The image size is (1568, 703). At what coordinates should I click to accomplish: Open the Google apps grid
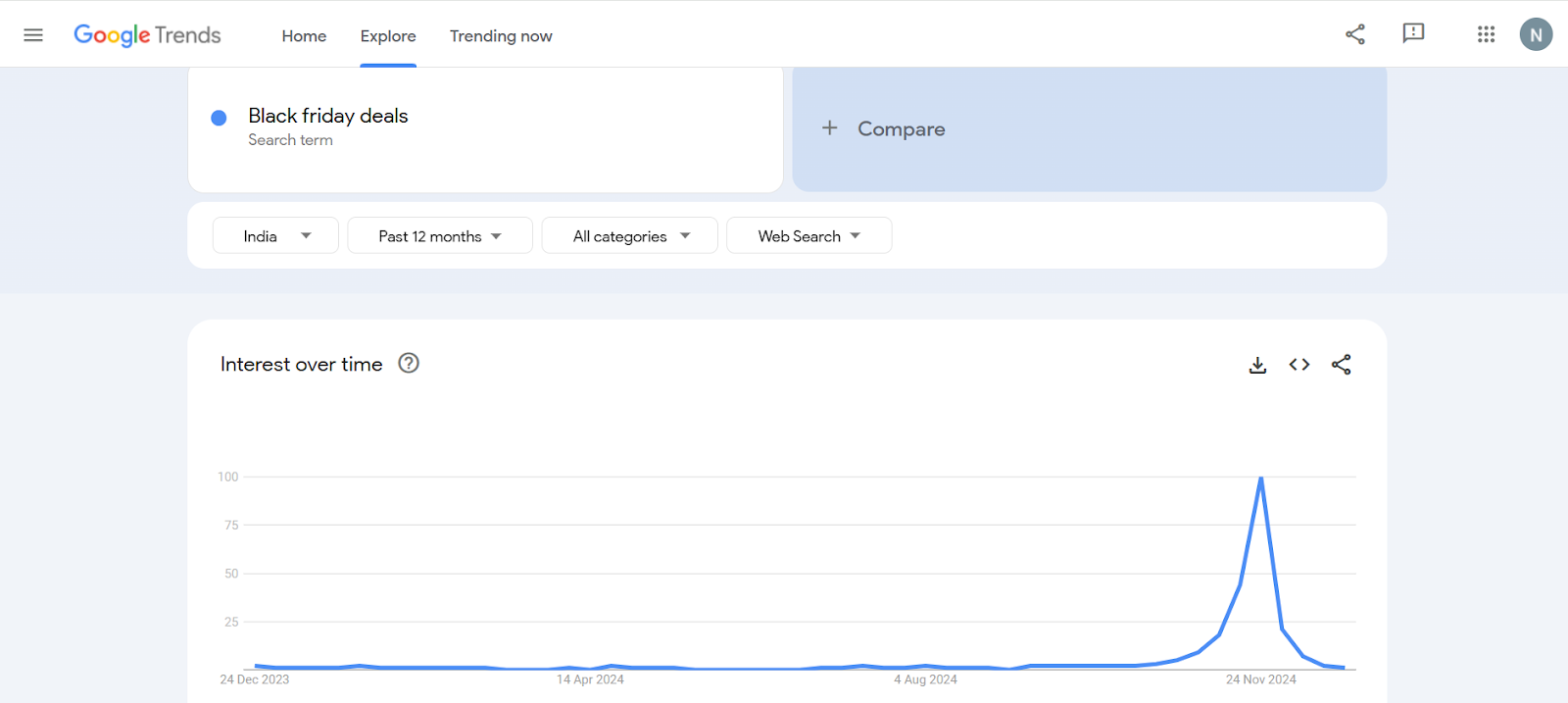coord(1486,34)
